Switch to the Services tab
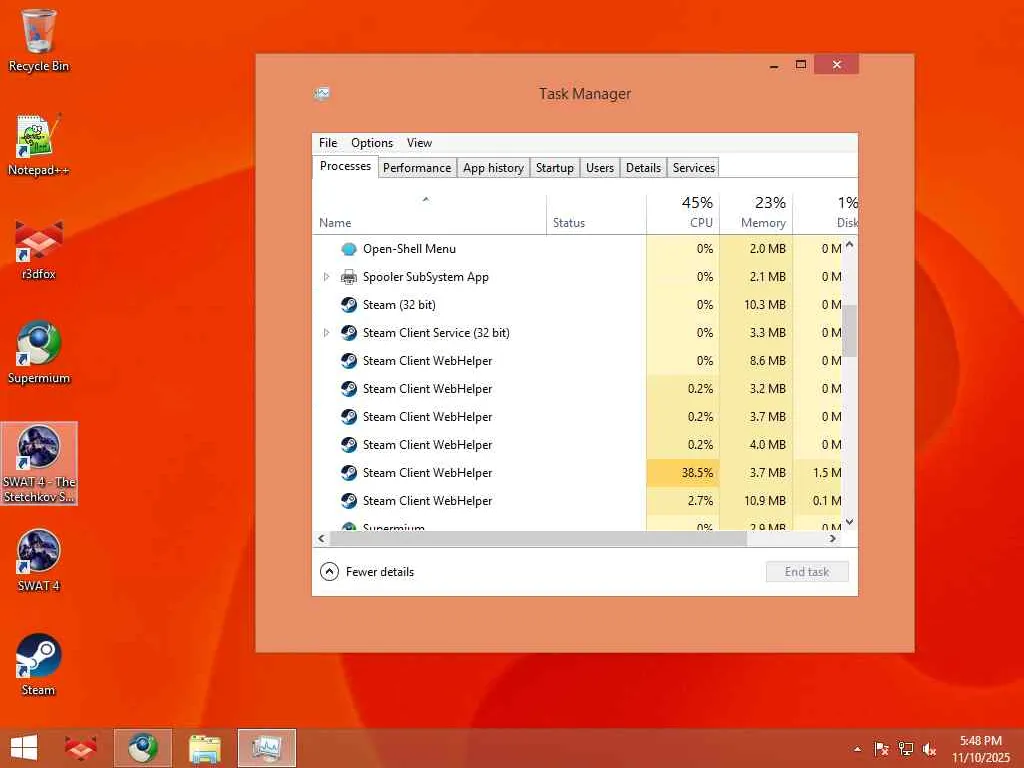1024x768 pixels. pos(694,168)
